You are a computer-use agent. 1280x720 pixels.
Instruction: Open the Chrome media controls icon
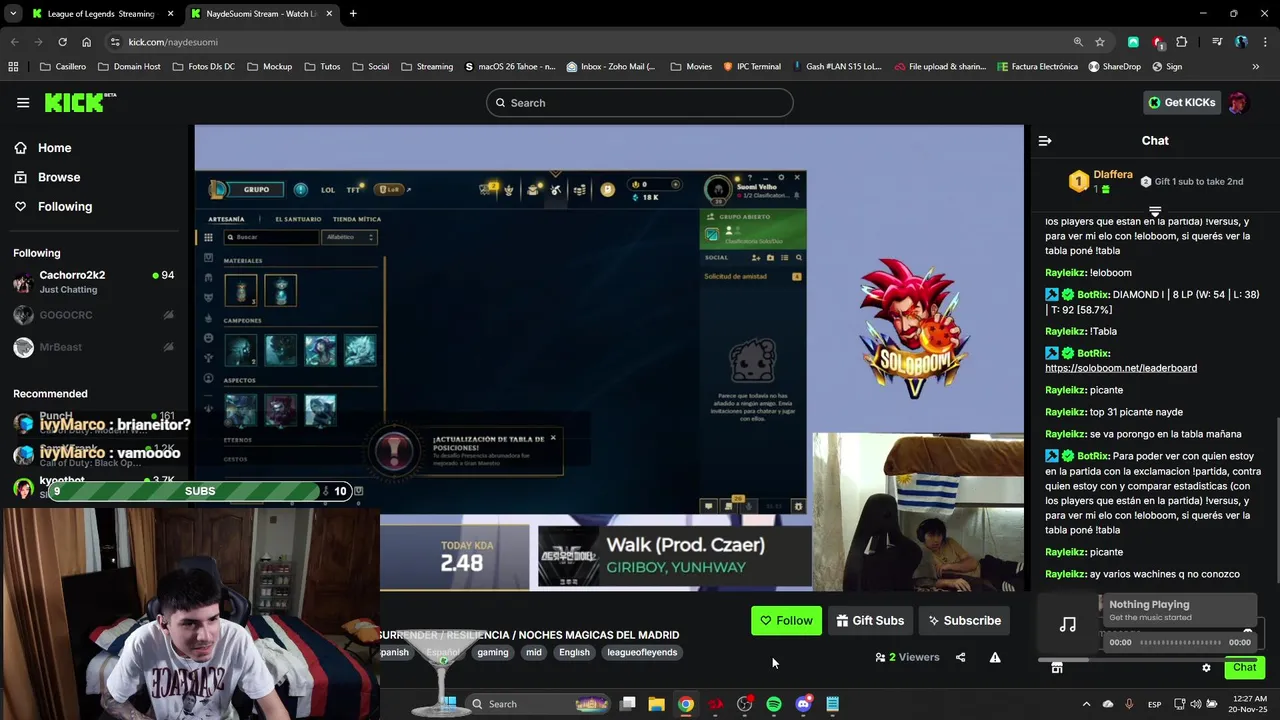tap(1217, 42)
